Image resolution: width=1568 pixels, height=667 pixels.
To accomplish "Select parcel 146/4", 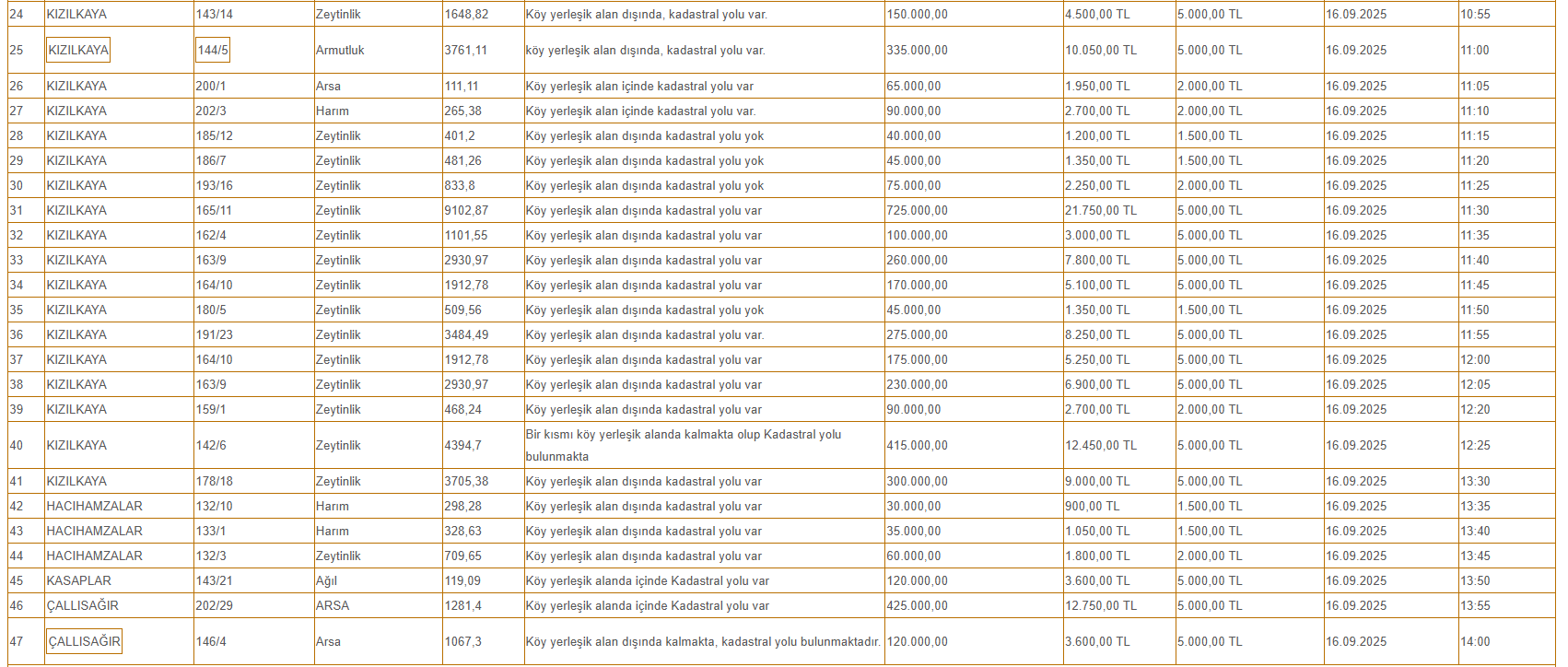I will point(211,641).
